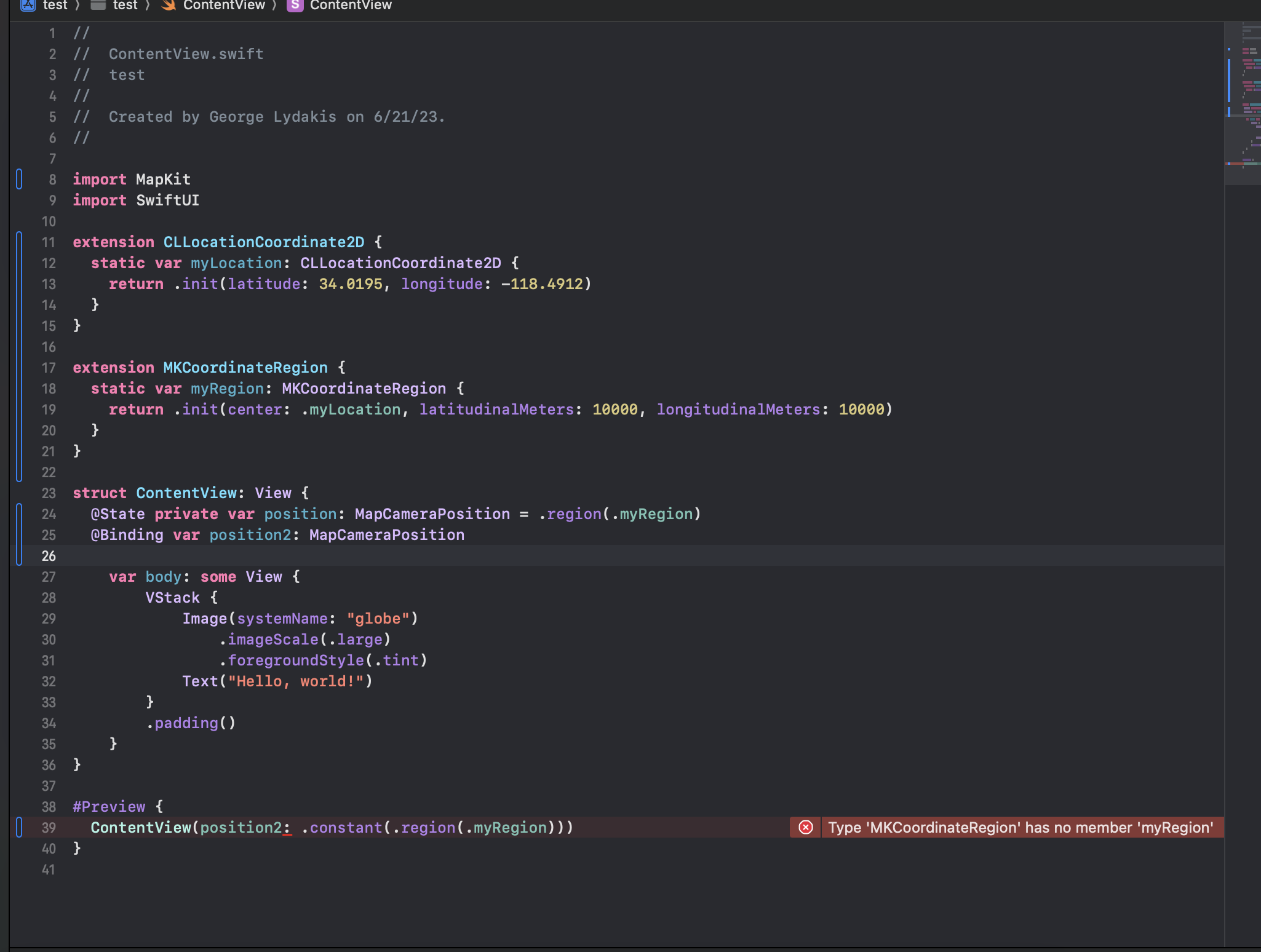Image resolution: width=1261 pixels, height=952 pixels.
Task: Click the MapCameraPosition type on line 25
Action: pos(386,535)
